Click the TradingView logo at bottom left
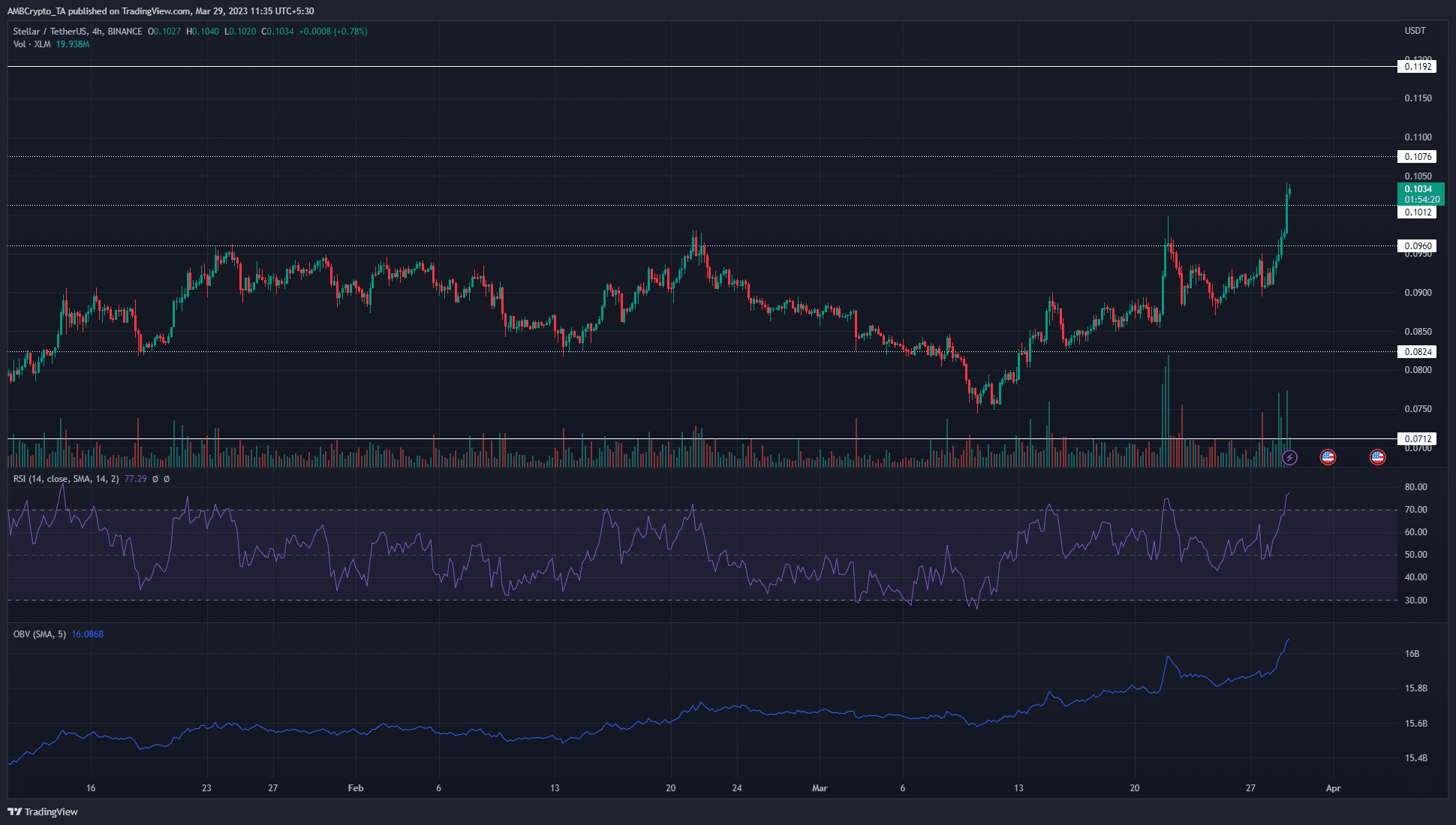 pyautogui.click(x=43, y=811)
